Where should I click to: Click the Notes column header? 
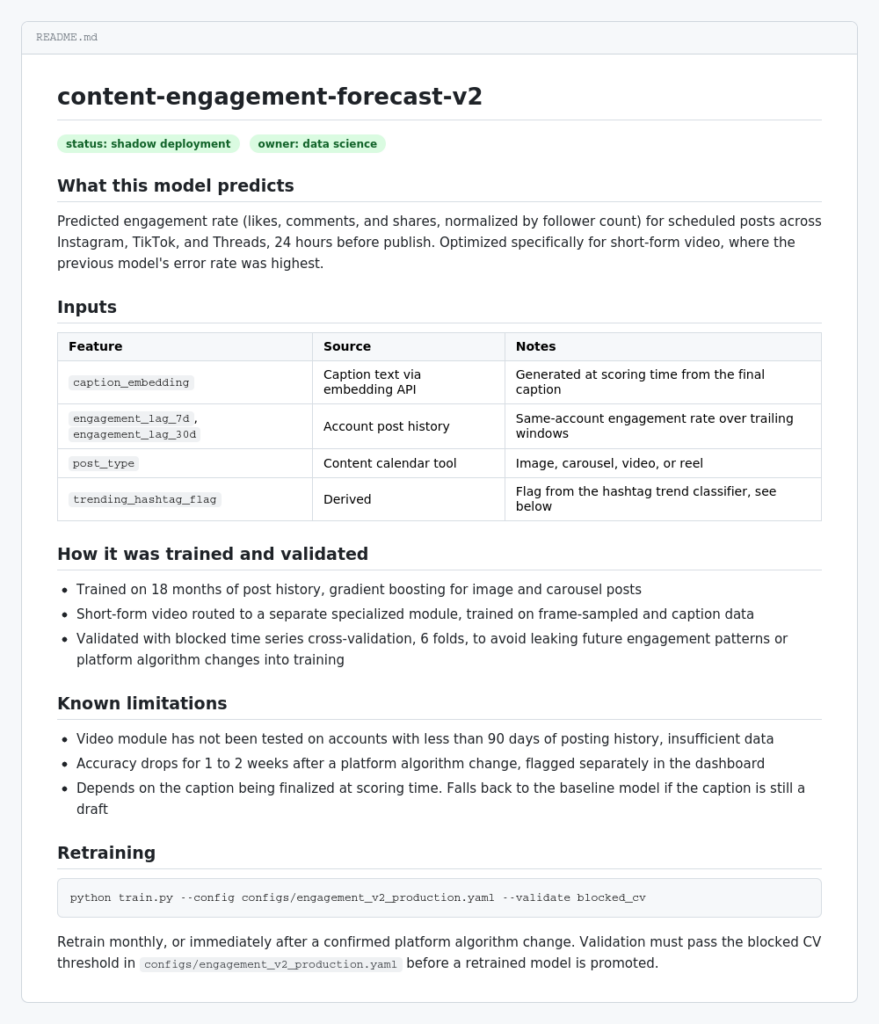click(x=535, y=346)
